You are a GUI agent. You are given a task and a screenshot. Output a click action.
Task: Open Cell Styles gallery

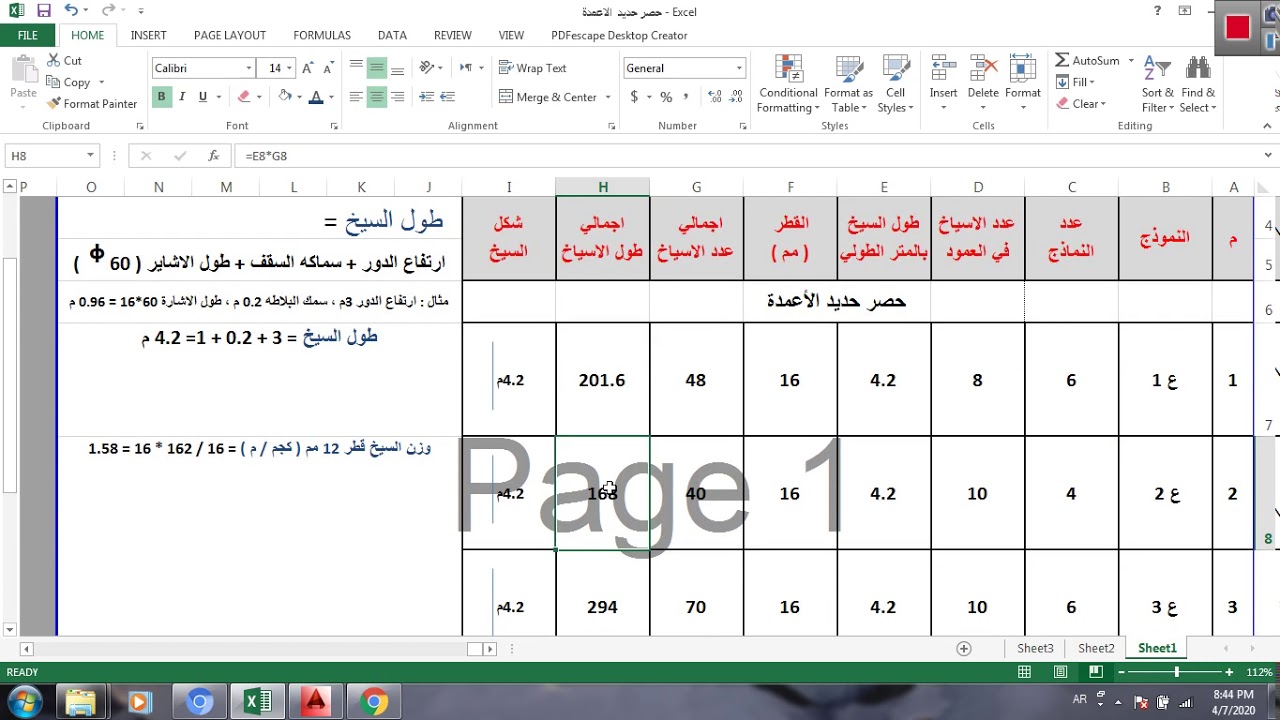coord(895,84)
